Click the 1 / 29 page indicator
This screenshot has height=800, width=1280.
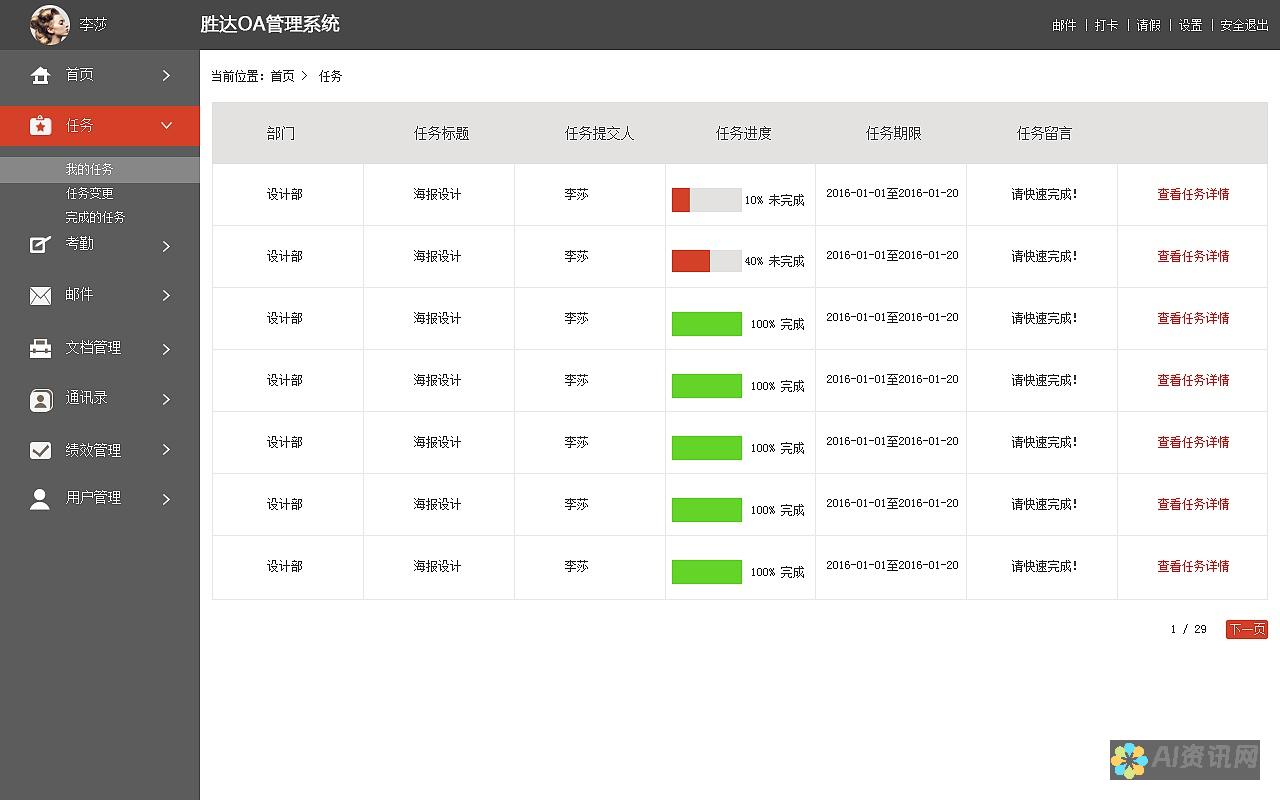pos(1188,629)
